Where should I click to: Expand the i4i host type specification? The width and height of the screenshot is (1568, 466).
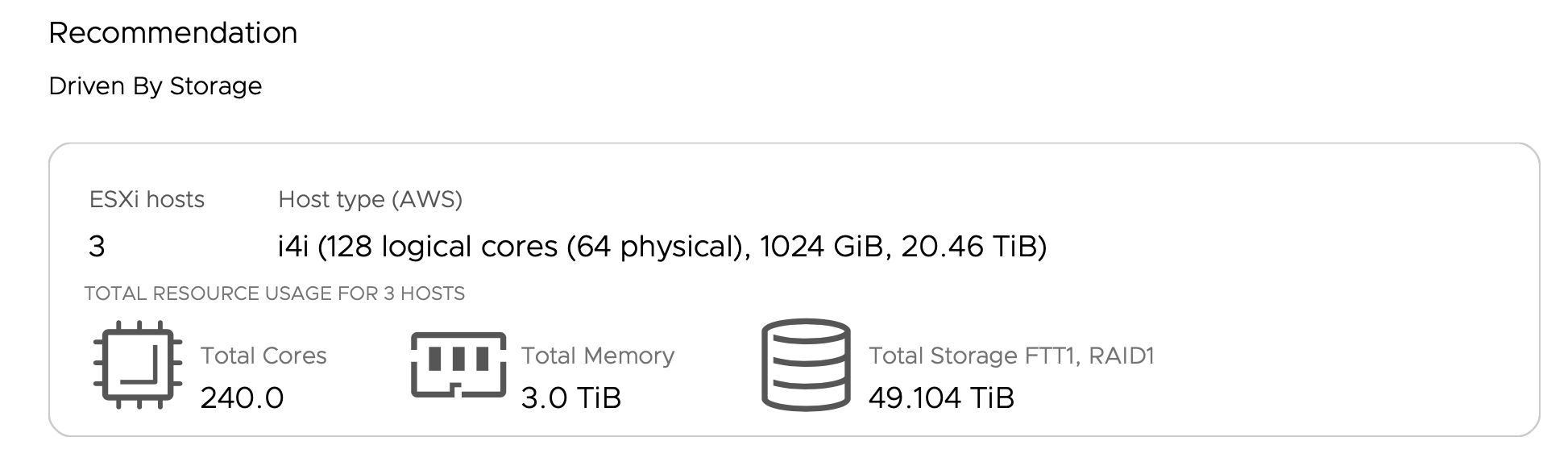coord(665,246)
